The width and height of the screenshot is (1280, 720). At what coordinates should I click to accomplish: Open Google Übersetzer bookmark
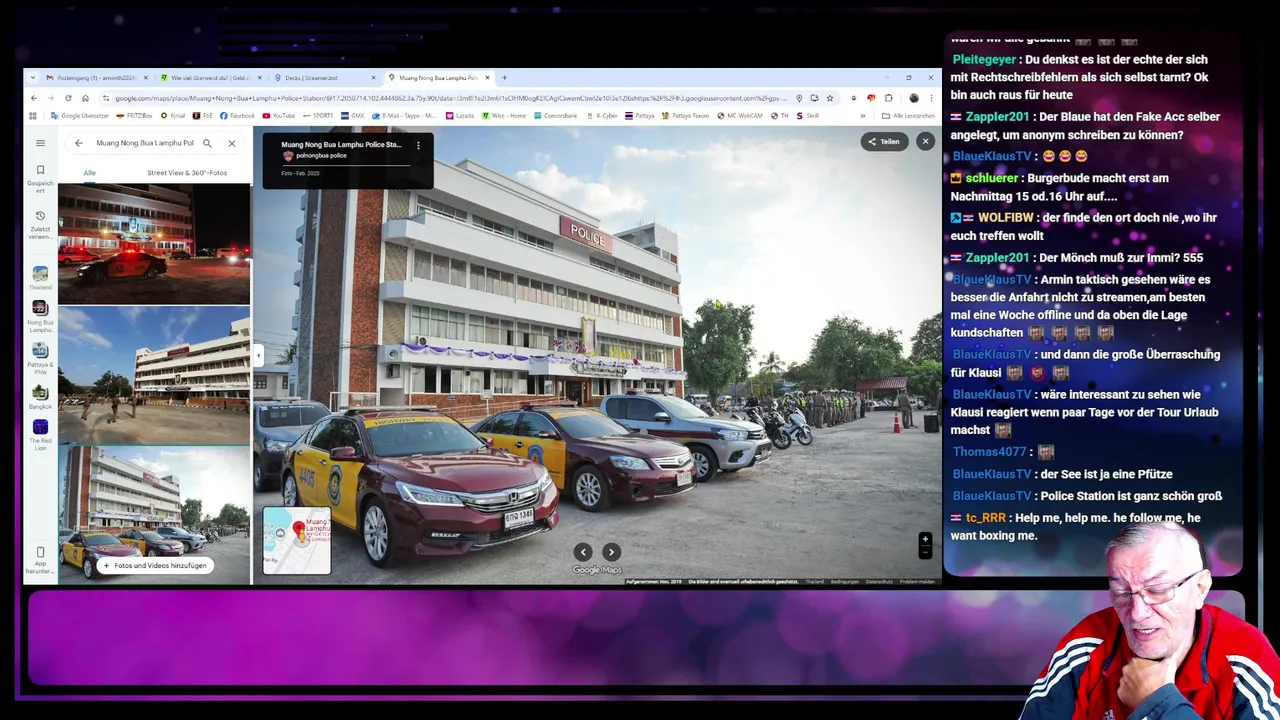coord(79,116)
